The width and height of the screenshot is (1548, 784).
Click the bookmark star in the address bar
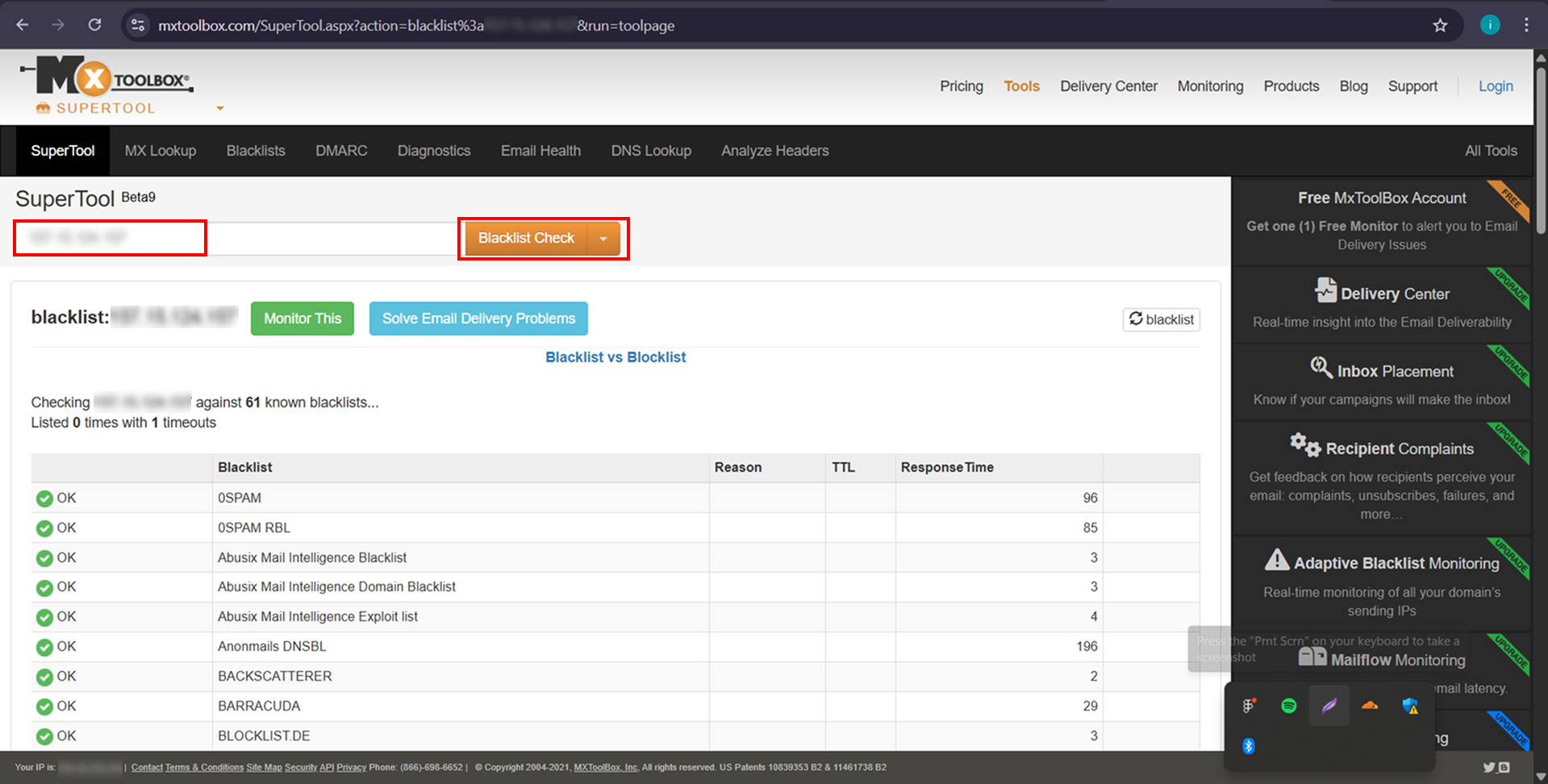click(x=1441, y=25)
